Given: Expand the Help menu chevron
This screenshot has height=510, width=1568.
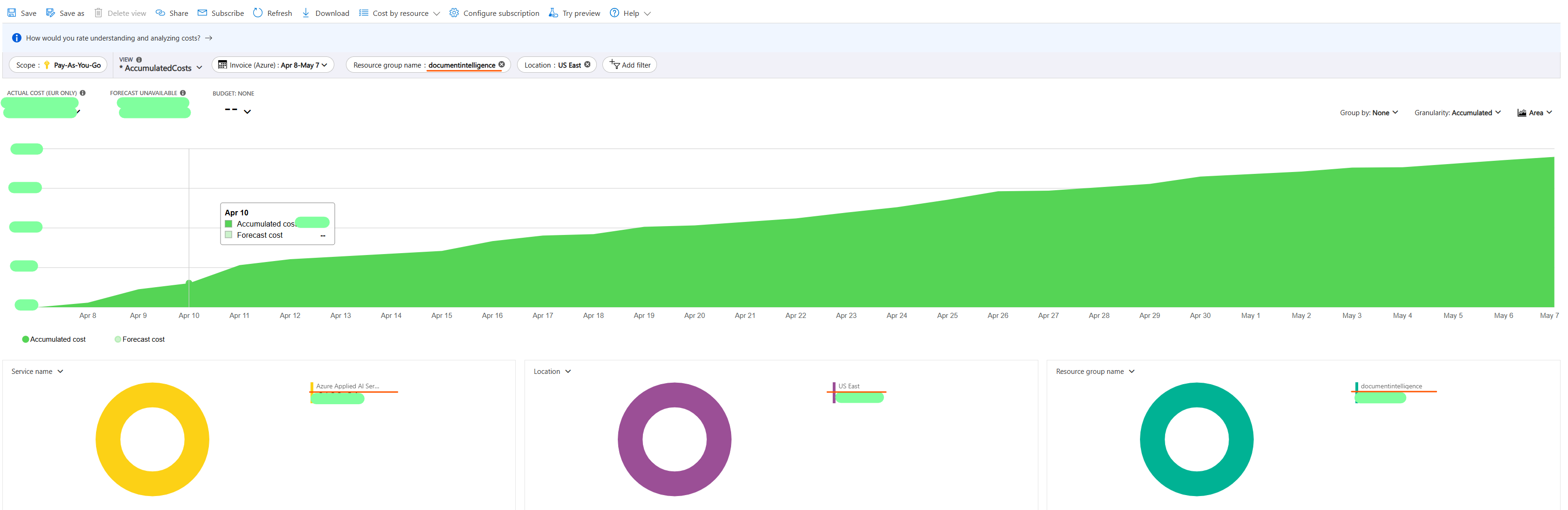Looking at the screenshot, I should [647, 14].
